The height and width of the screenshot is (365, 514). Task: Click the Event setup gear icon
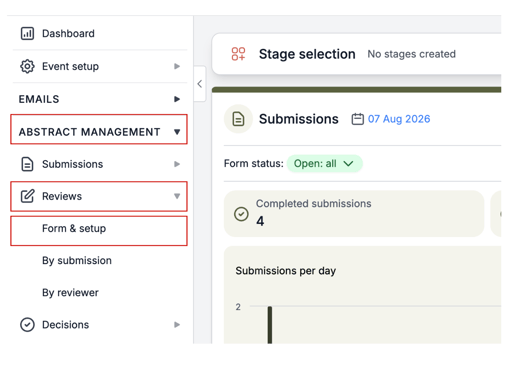click(27, 66)
